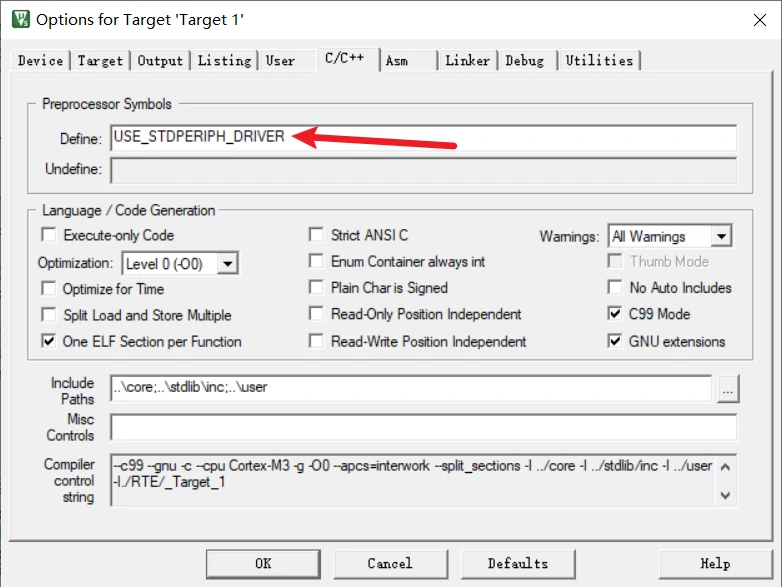Open the Optimization level dropdown
The width and height of the screenshot is (782, 587).
coord(228,263)
